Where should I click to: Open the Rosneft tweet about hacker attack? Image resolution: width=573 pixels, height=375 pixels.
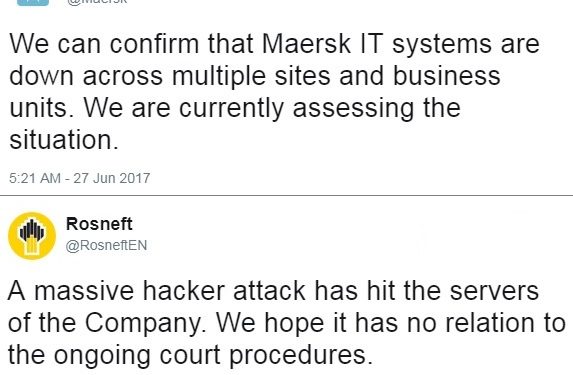click(286, 323)
